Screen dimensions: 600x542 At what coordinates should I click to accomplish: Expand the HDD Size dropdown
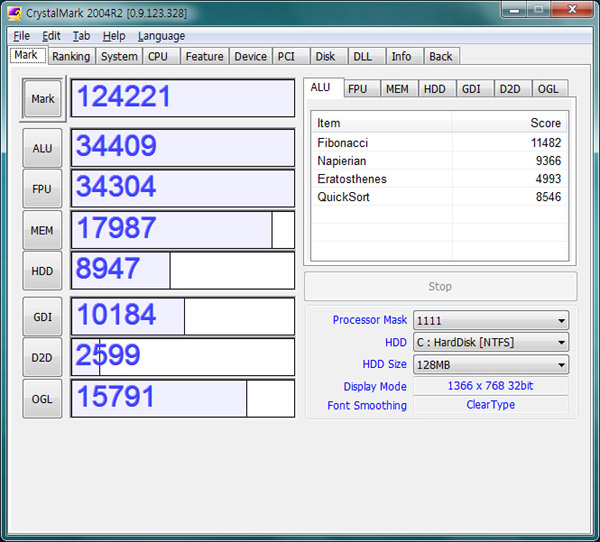coord(490,365)
